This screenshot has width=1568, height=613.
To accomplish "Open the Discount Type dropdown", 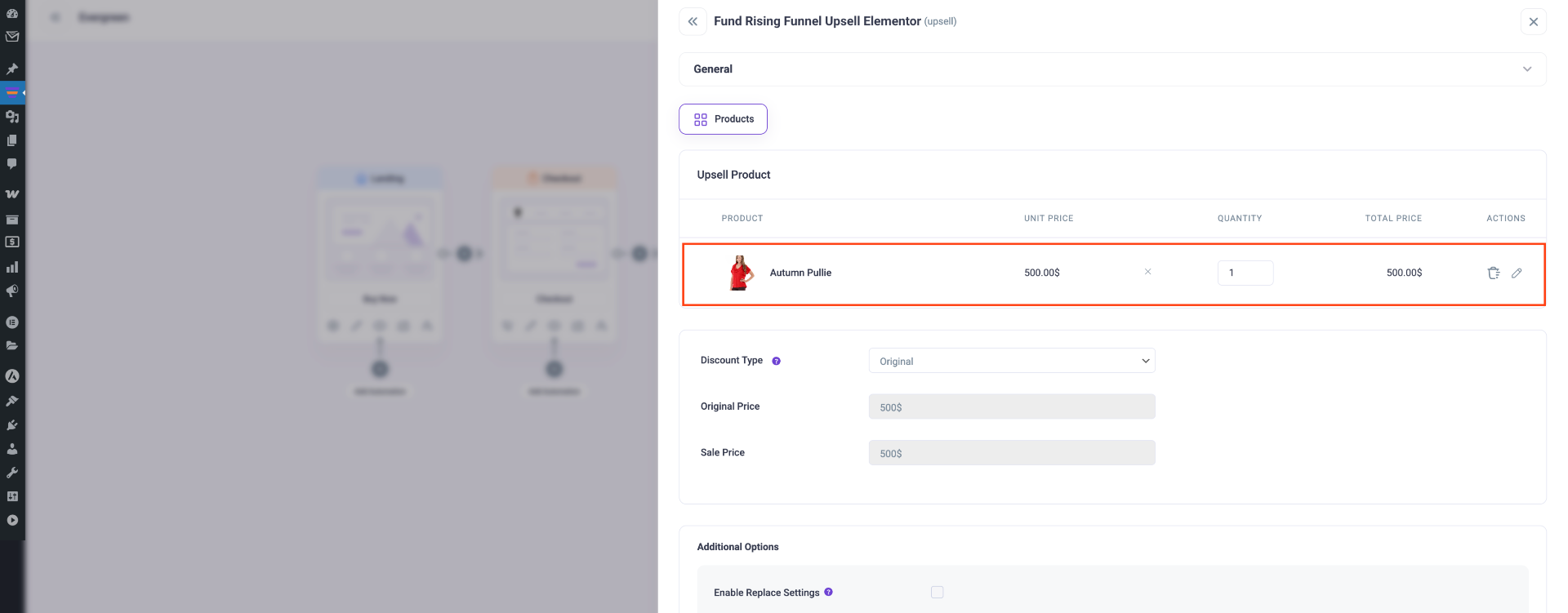I will pos(1011,360).
